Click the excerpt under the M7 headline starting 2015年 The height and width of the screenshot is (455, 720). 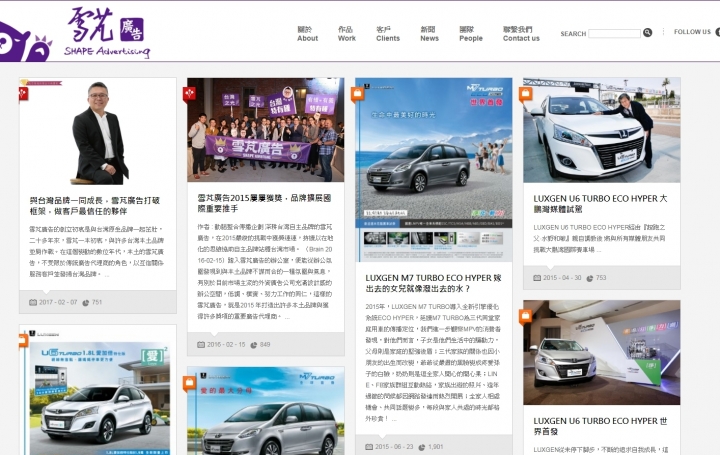point(433,362)
